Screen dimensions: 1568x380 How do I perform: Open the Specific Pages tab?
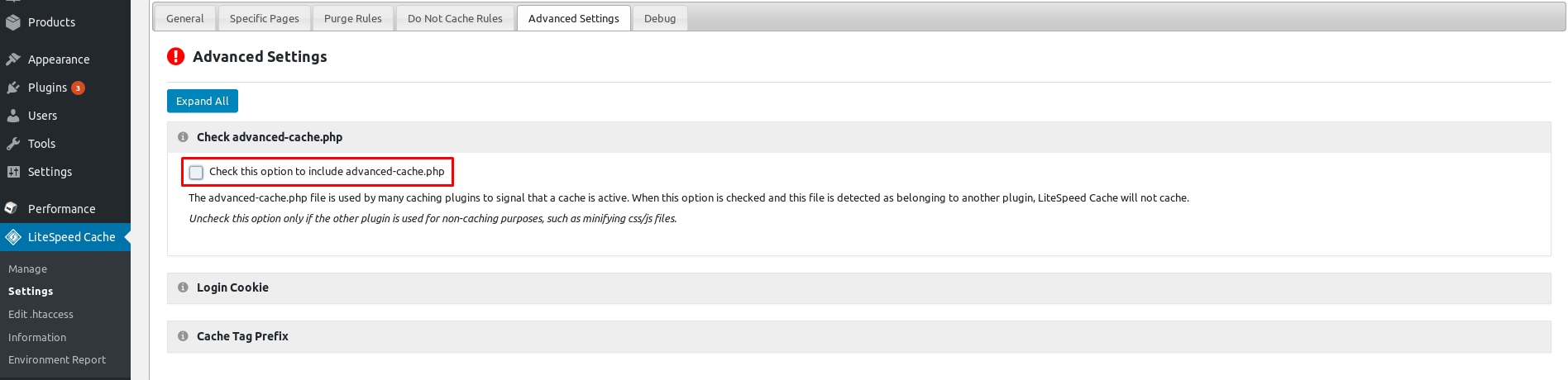[265, 18]
